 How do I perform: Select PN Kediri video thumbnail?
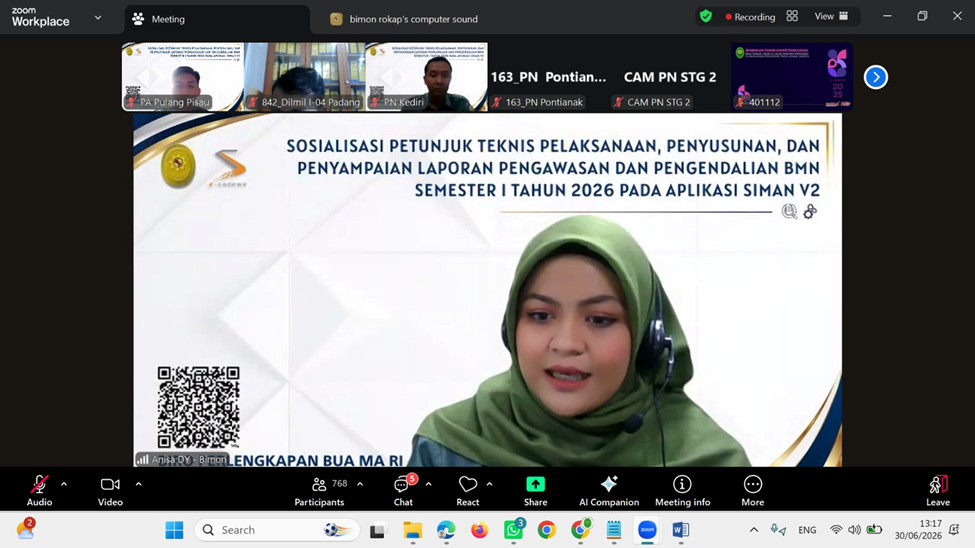(427, 77)
